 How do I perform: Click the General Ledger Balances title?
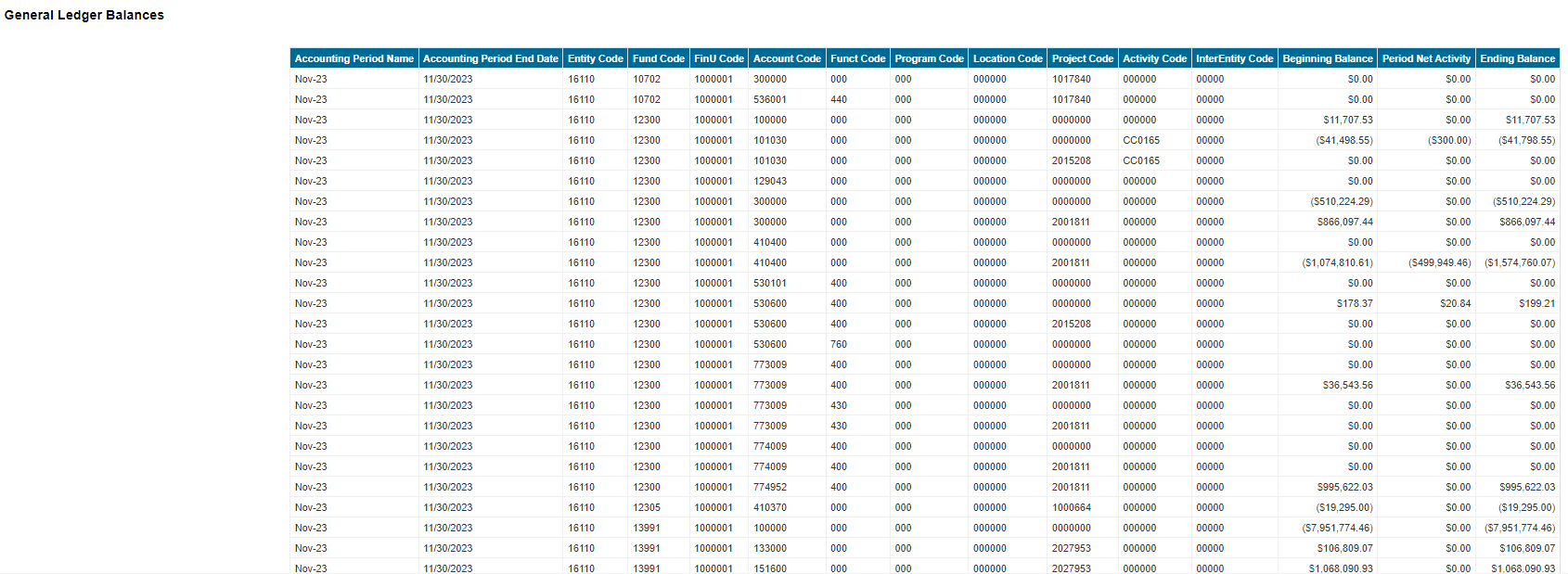coord(84,15)
